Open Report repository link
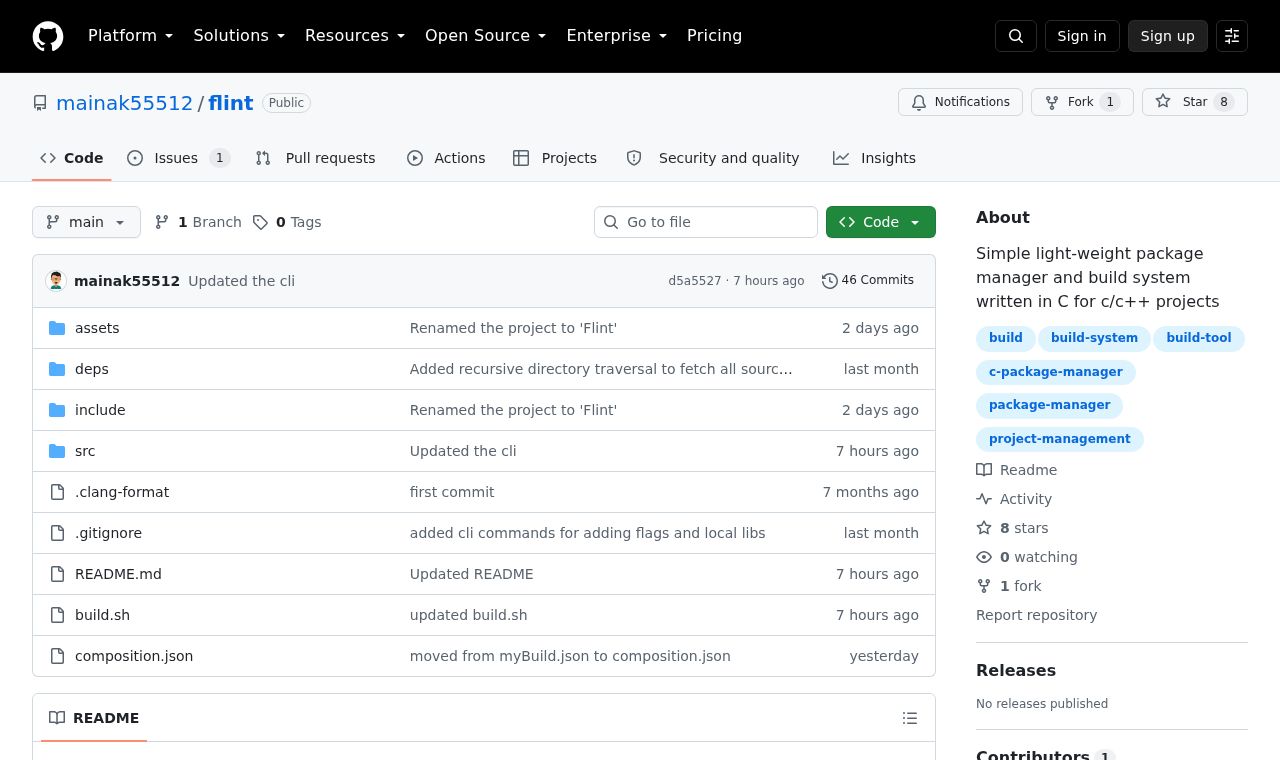 point(1036,615)
